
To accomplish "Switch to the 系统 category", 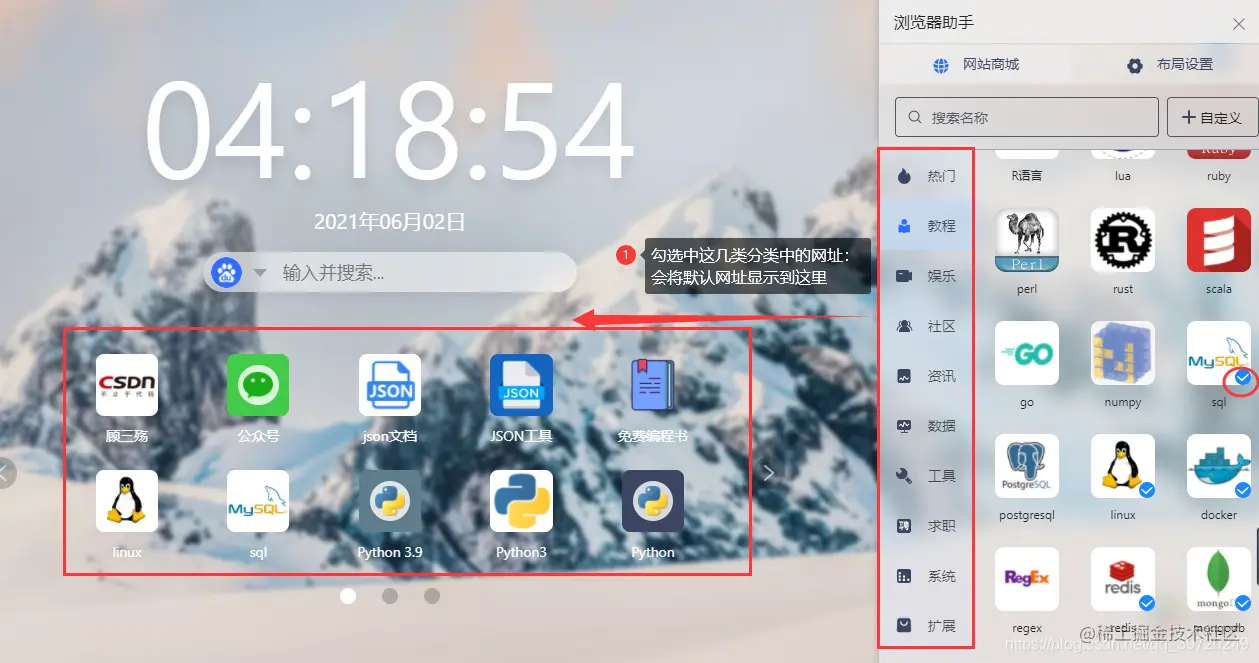I will point(925,576).
